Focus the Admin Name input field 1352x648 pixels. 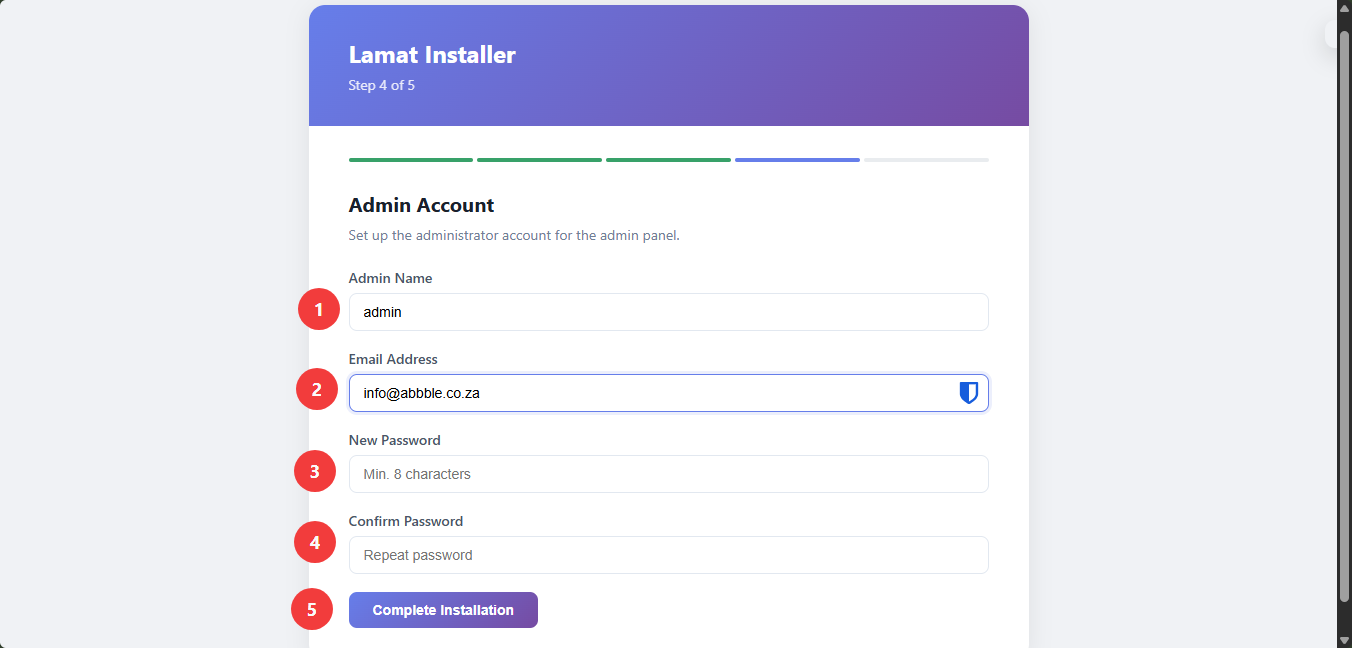pos(668,312)
